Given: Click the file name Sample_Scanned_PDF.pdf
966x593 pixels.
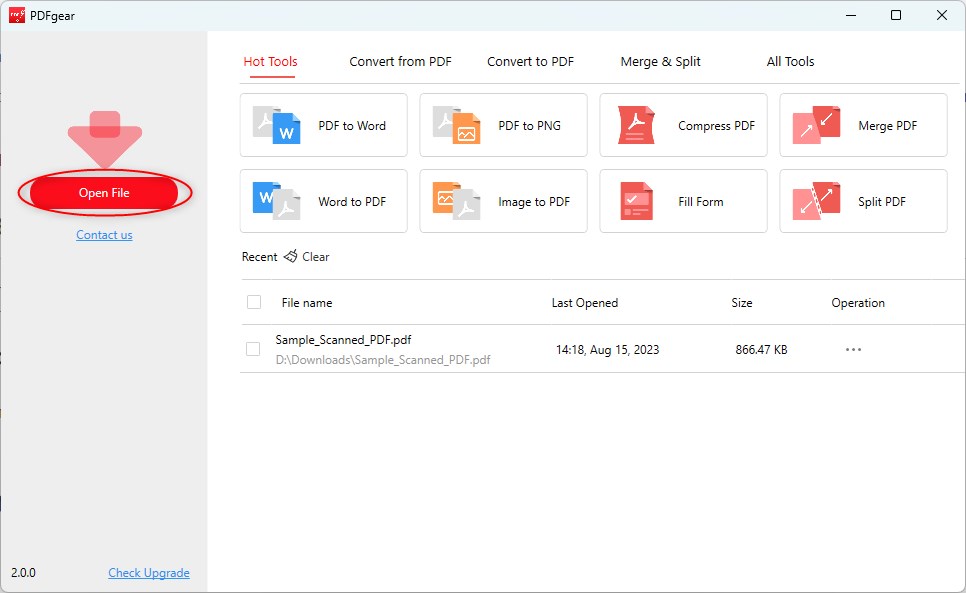Looking at the screenshot, I should [x=343, y=339].
